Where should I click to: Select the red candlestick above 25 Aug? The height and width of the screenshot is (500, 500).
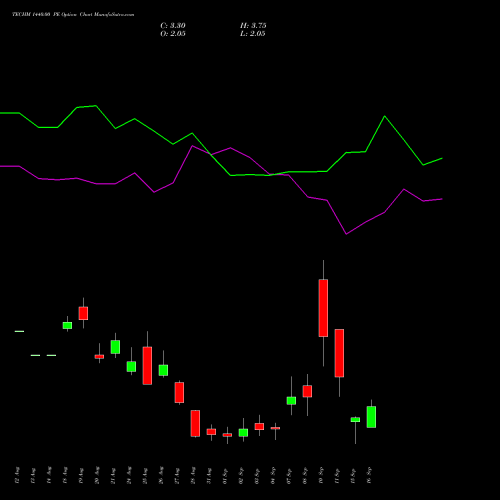[147, 366]
